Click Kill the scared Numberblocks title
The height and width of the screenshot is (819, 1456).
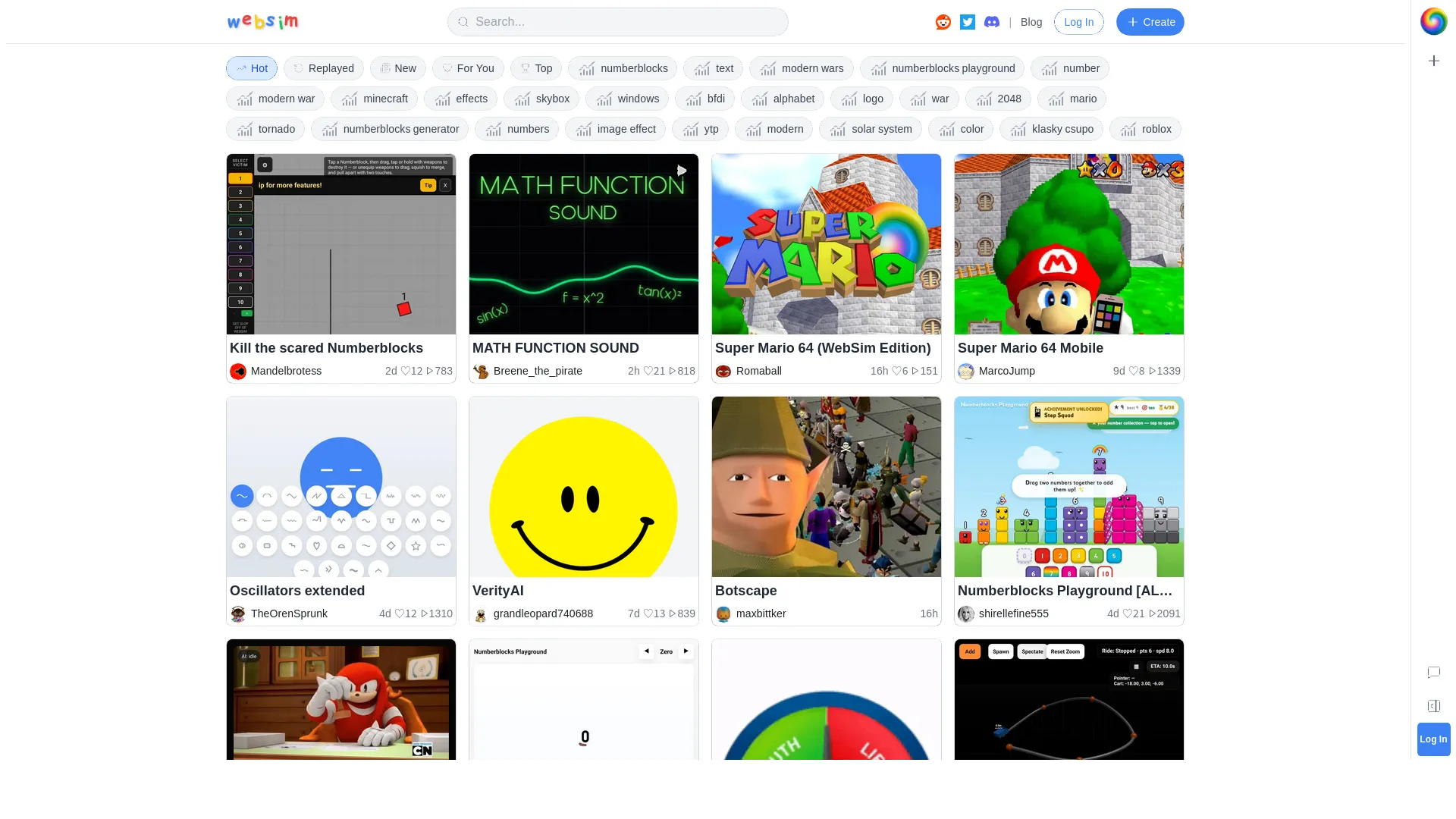pos(326,348)
